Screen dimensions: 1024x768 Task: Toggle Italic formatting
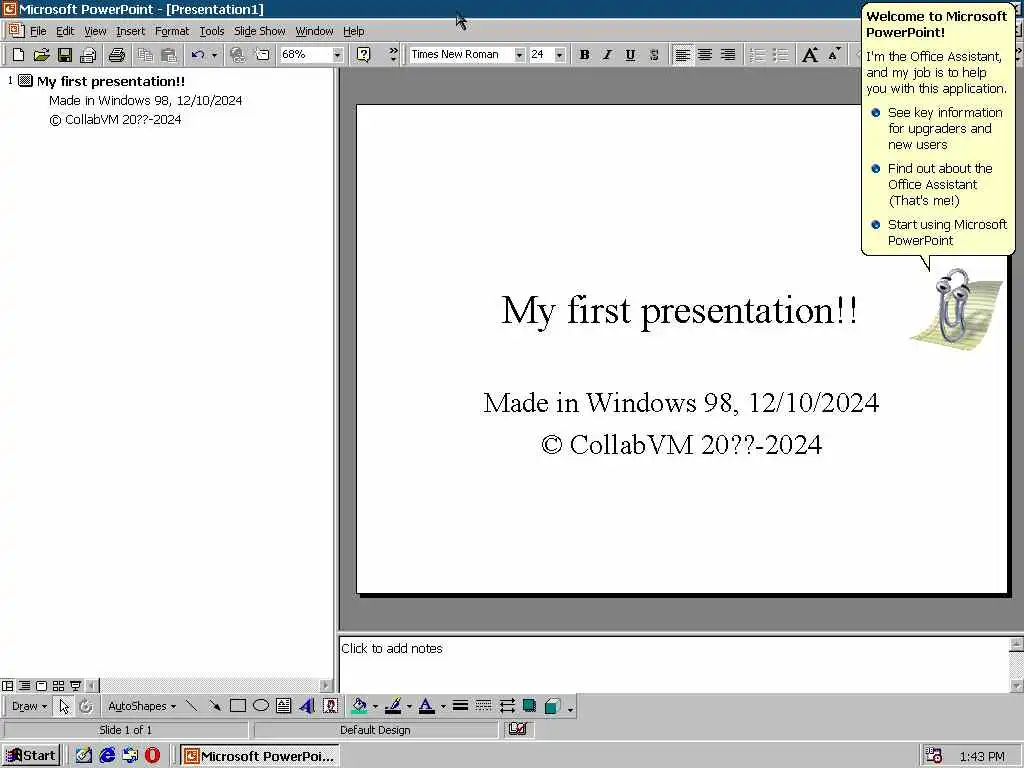[607, 55]
